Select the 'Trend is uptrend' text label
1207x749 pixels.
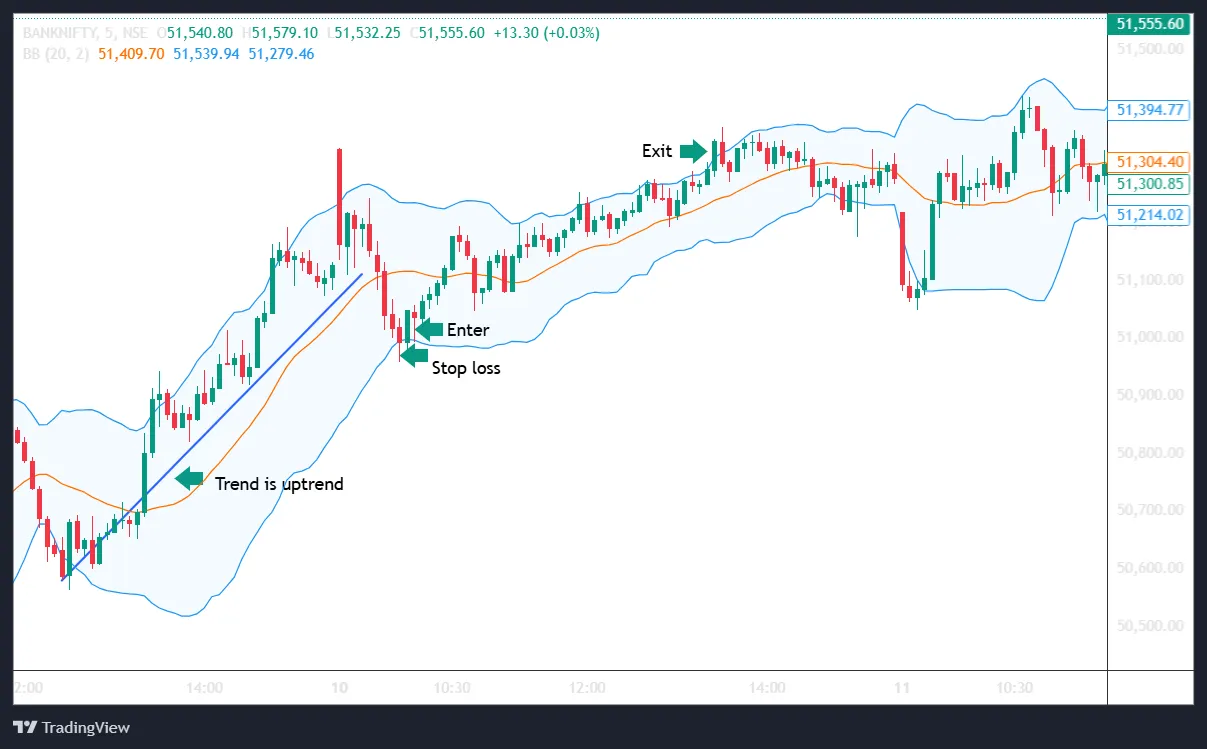279,484
